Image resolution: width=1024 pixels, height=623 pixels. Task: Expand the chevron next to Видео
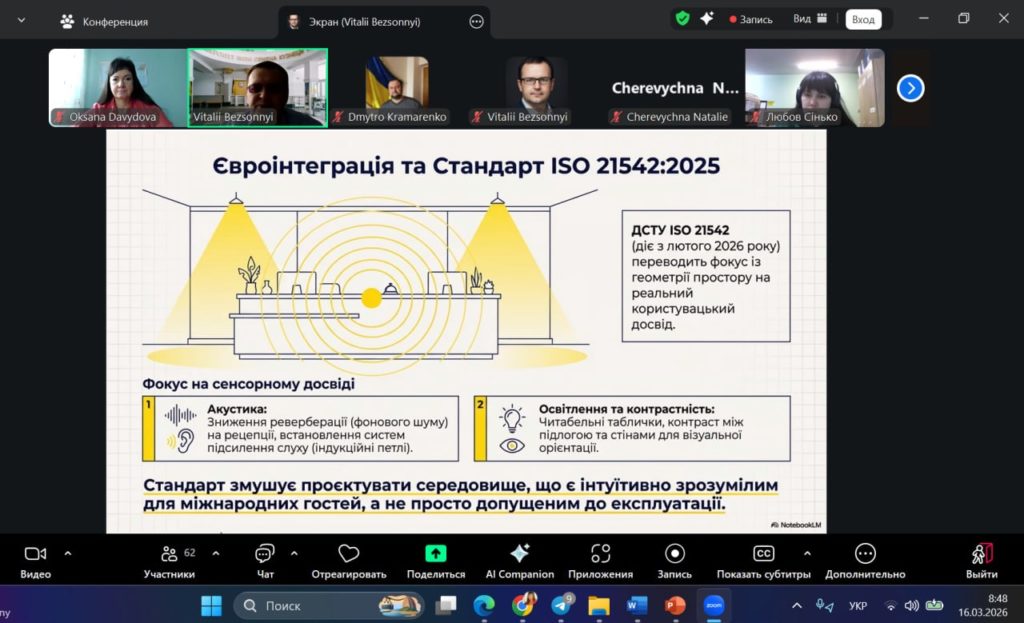(68, 553)
